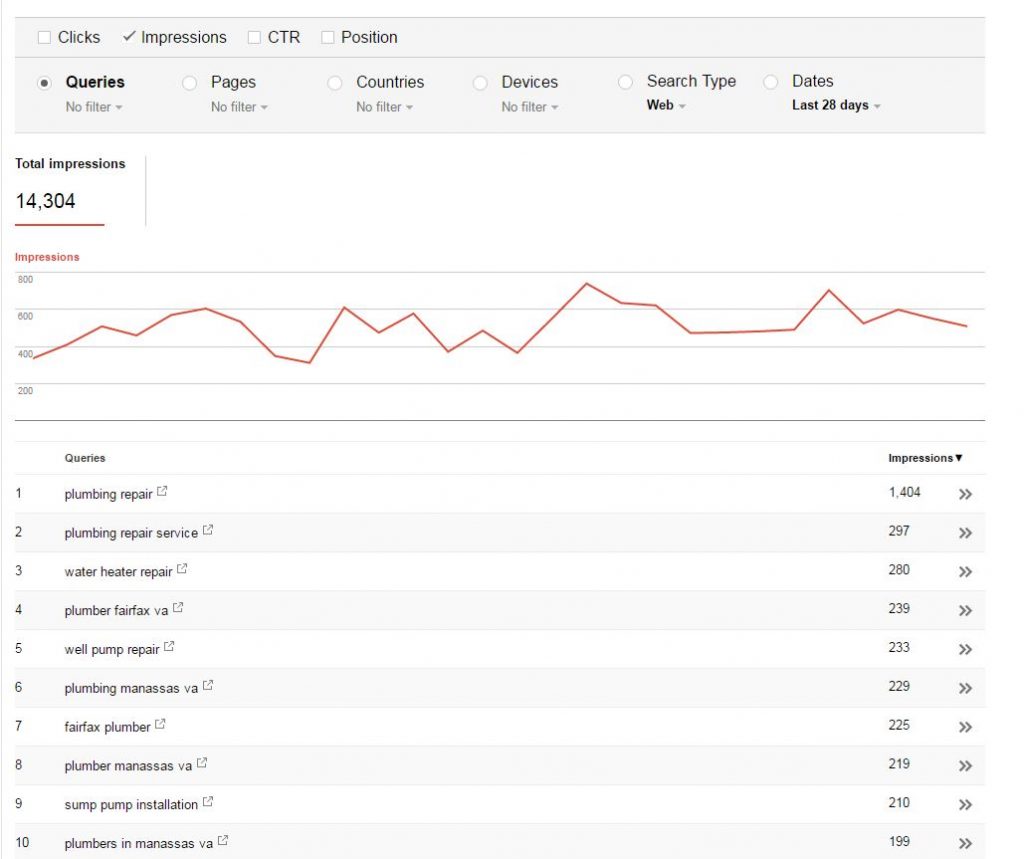
Task: Expand details for 'plumbing repair service' row
Action: (x=964, y=532)
